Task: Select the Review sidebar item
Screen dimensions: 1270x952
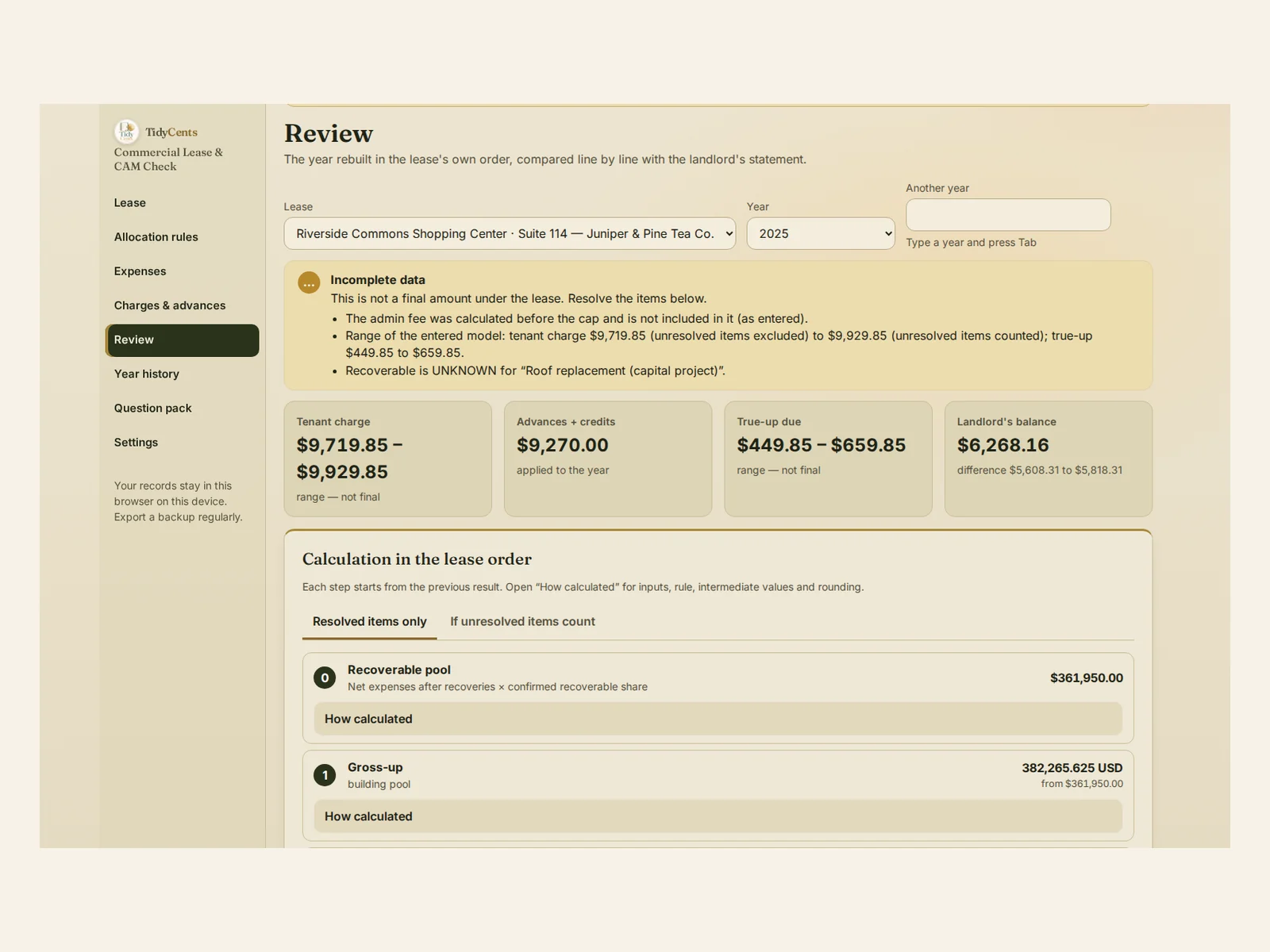Action: 182,340
